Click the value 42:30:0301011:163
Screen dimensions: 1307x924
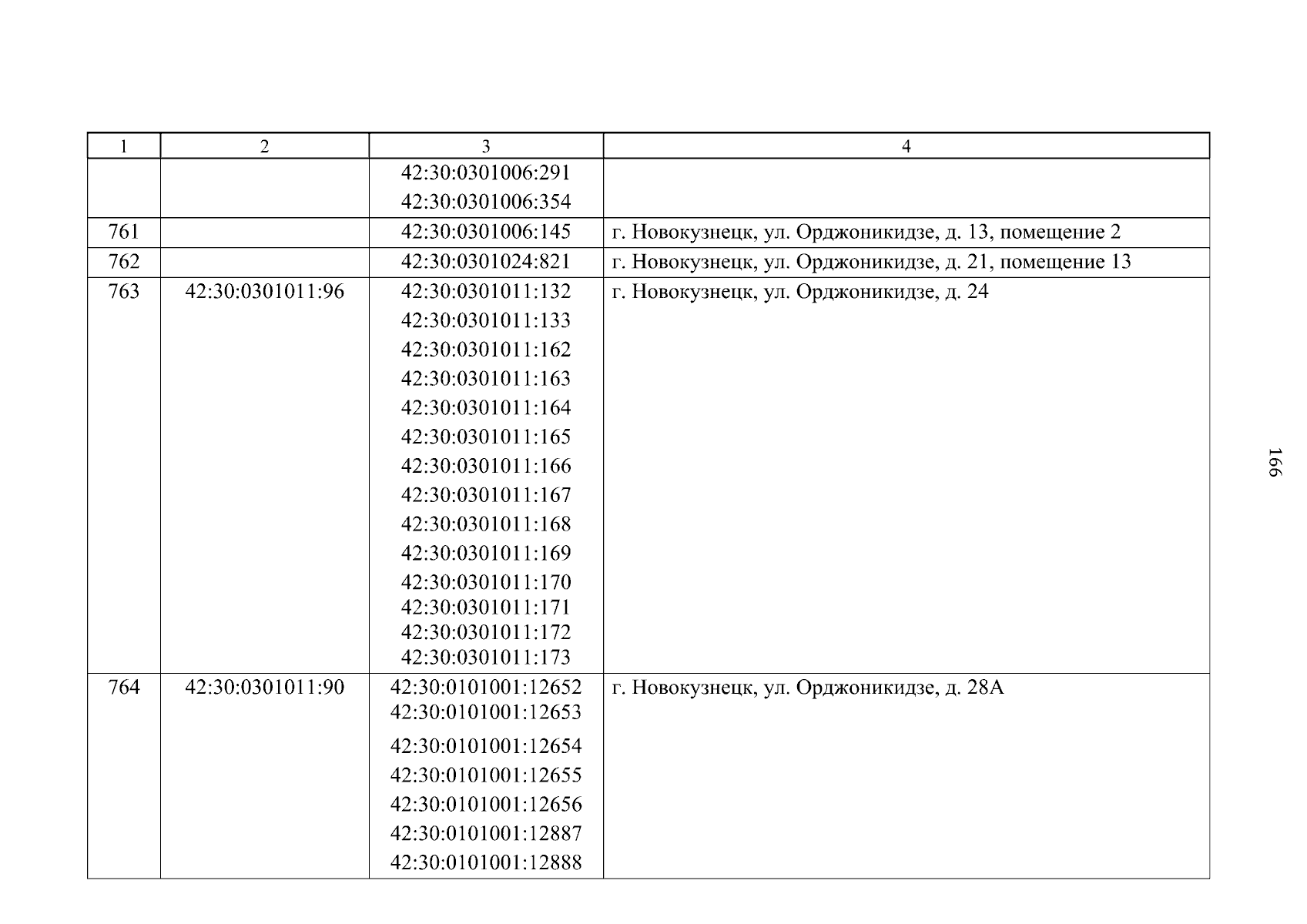(486, 379)
